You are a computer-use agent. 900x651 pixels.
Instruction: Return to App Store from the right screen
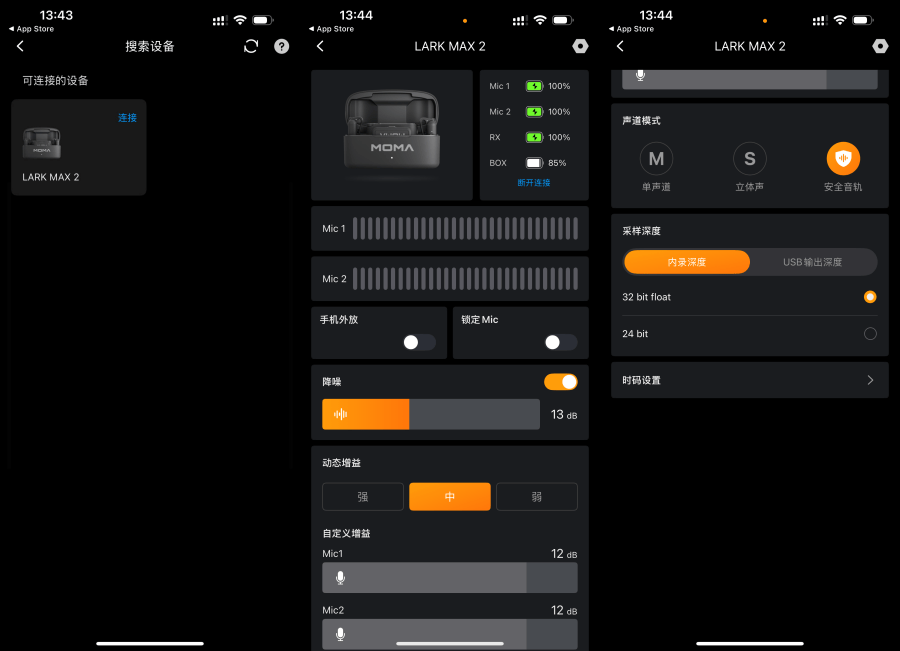(631, 29)
